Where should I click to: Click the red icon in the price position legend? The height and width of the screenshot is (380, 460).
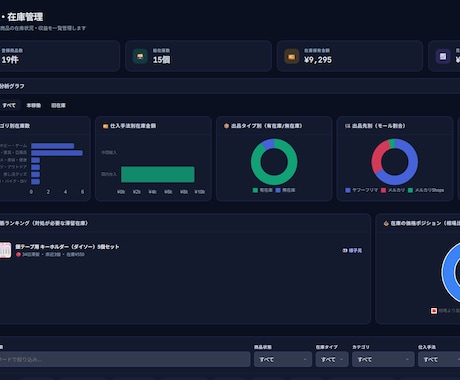(x=434, y=311)
